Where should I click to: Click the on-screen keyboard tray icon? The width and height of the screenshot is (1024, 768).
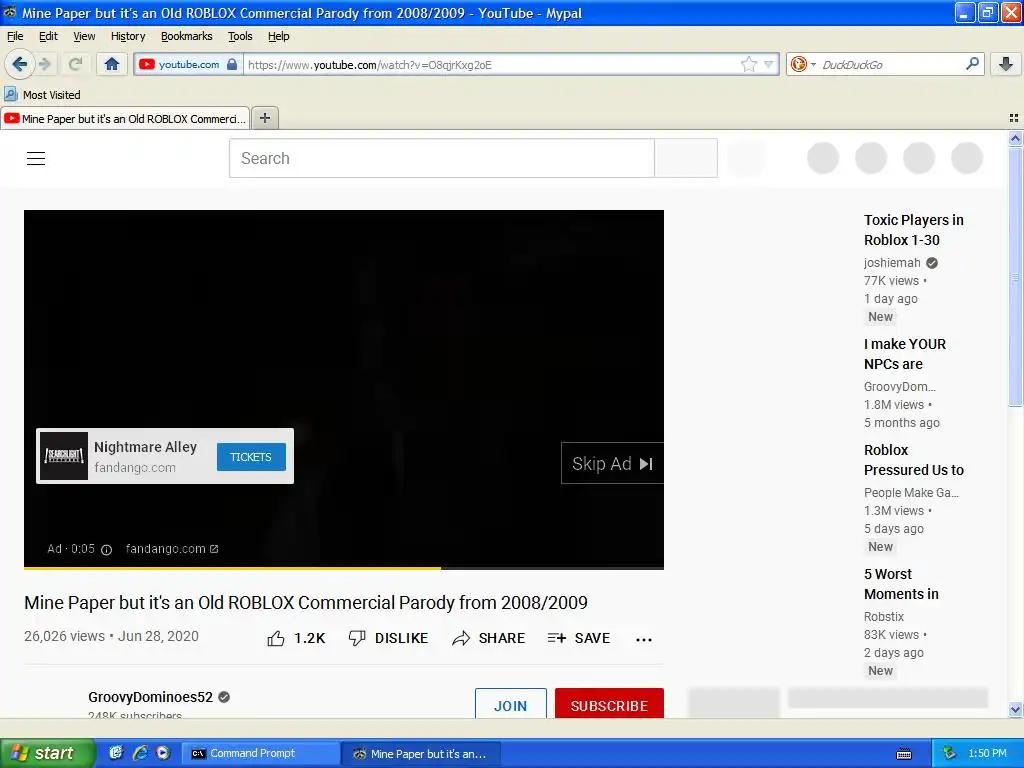pos(904,754)
